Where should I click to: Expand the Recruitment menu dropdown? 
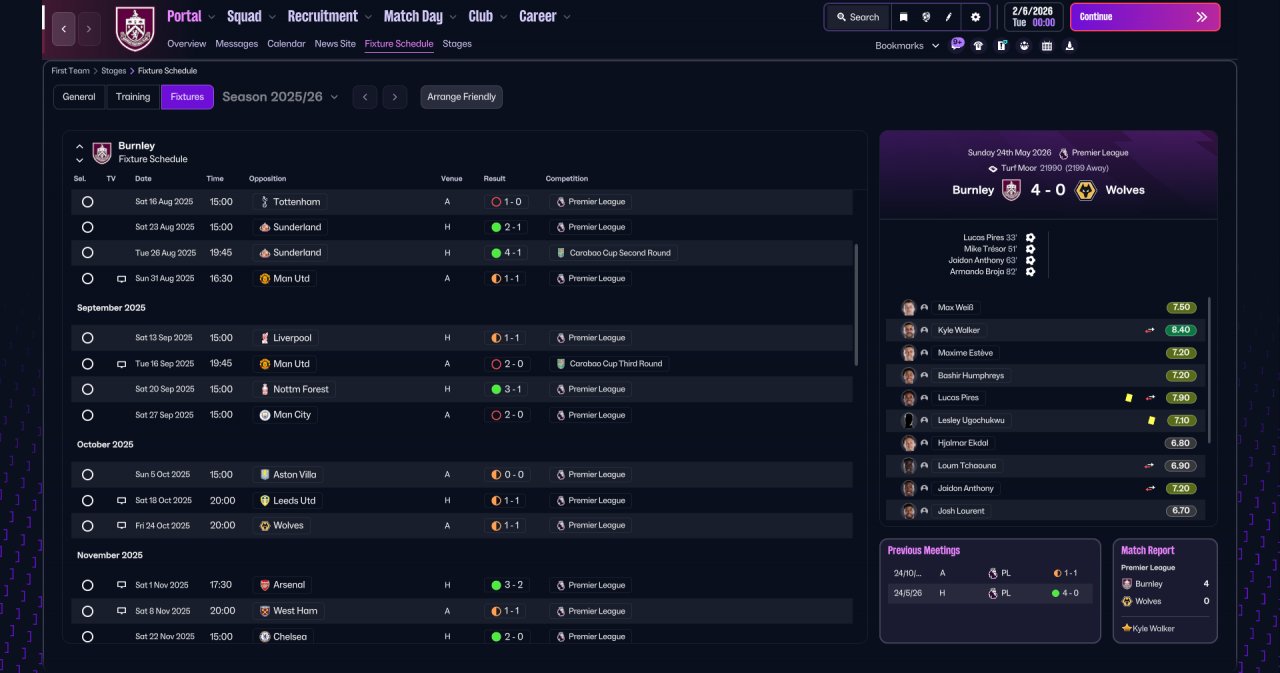click(369, 17)
